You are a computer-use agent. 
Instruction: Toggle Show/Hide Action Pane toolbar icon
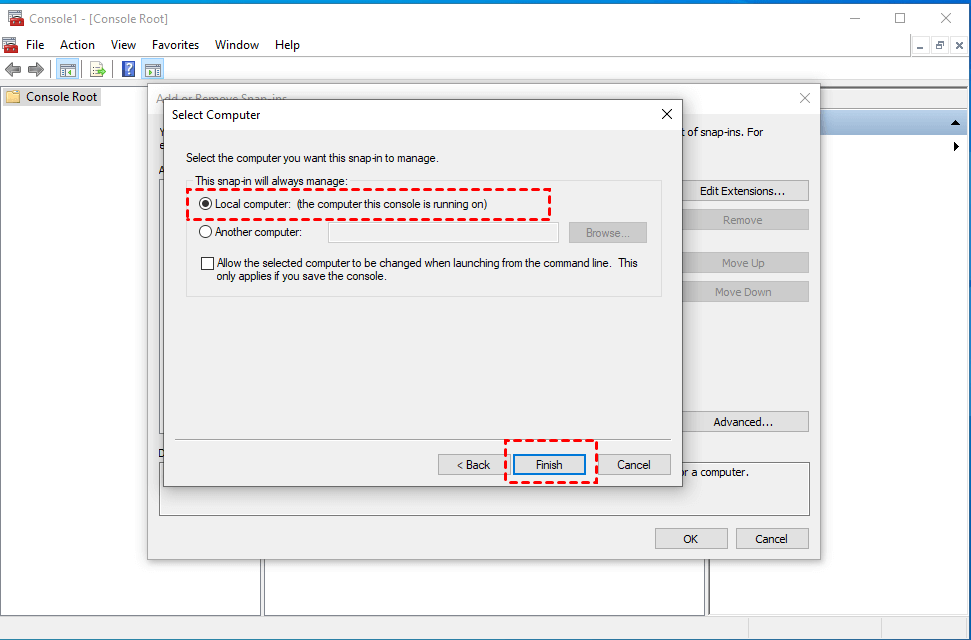click(x=152, y=69)
